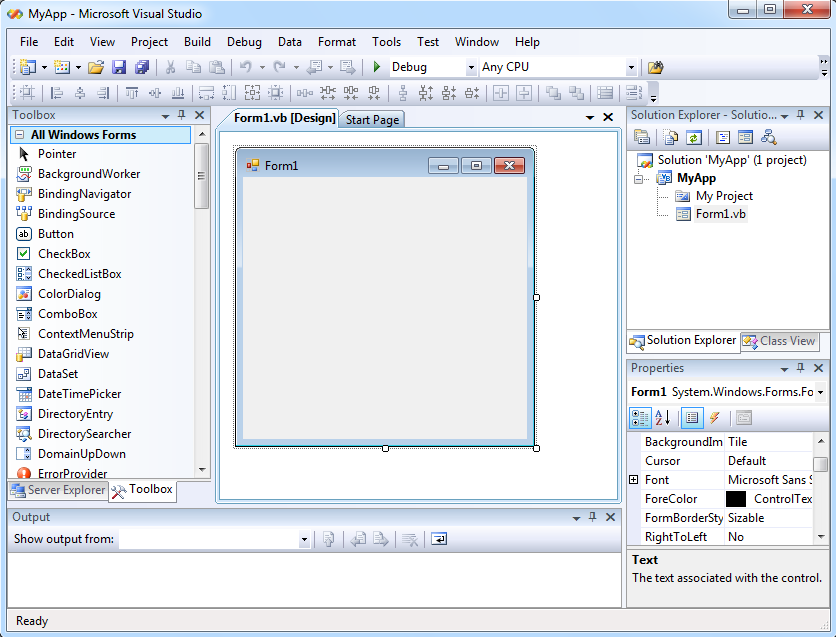
Task: Open the Format menu
Action: (x=337, y=42)
